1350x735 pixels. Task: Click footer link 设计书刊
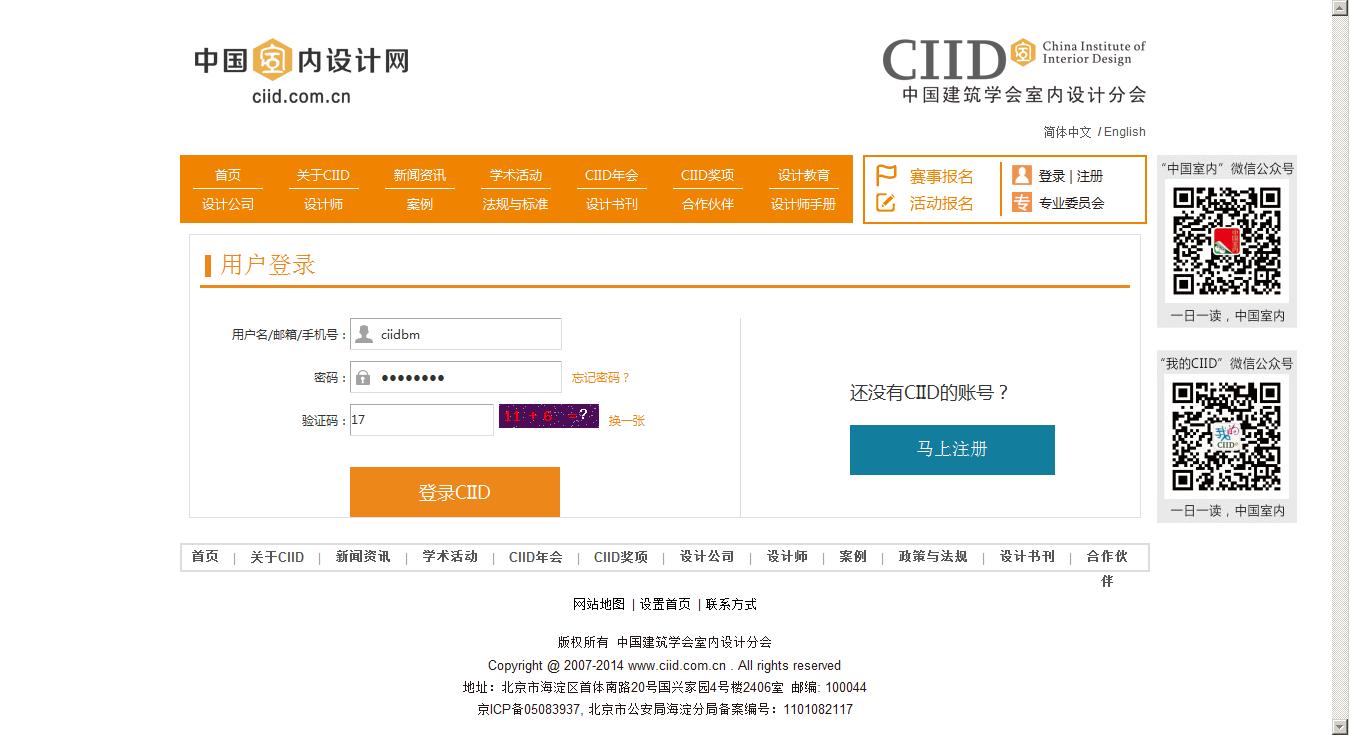[x=1027, y=557]
